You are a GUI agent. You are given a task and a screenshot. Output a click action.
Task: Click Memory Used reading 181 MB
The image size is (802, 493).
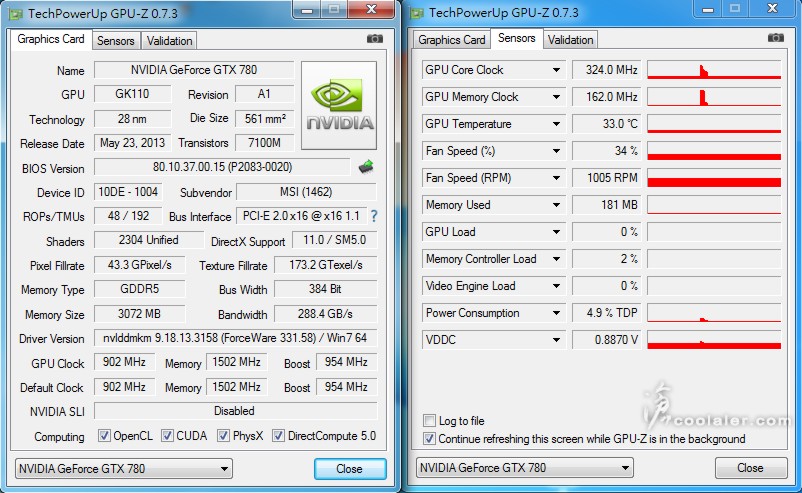[607, 205]
